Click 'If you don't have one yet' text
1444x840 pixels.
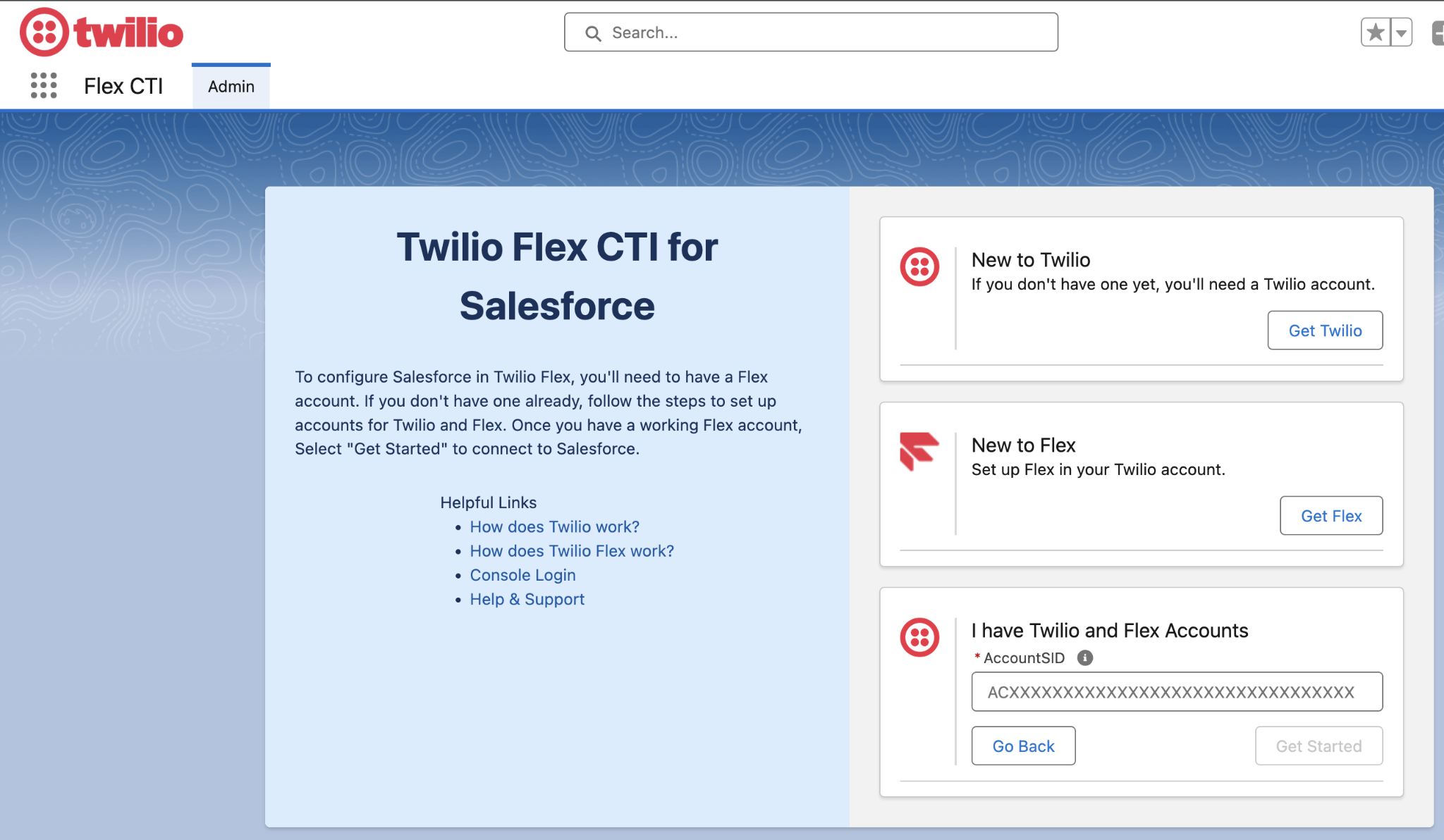tap(1065, 285)
